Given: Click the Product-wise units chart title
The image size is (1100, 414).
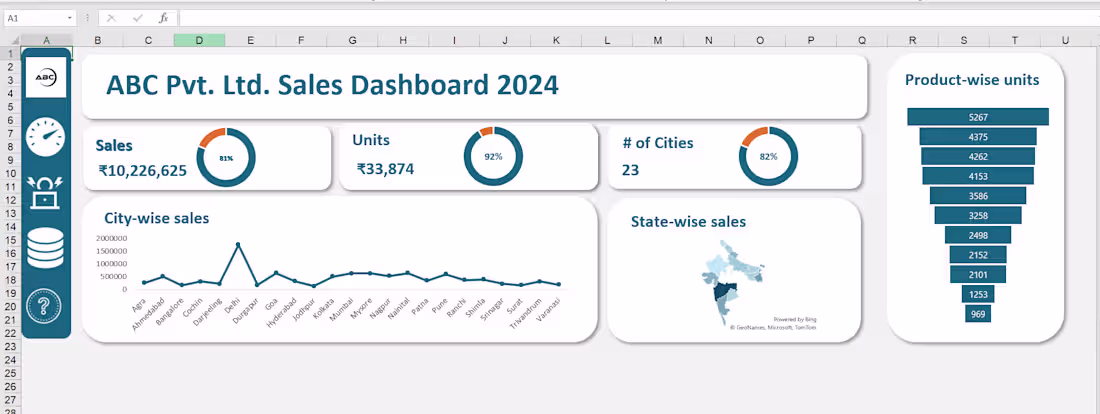Looking at the screenshot, I should point(972,80).
